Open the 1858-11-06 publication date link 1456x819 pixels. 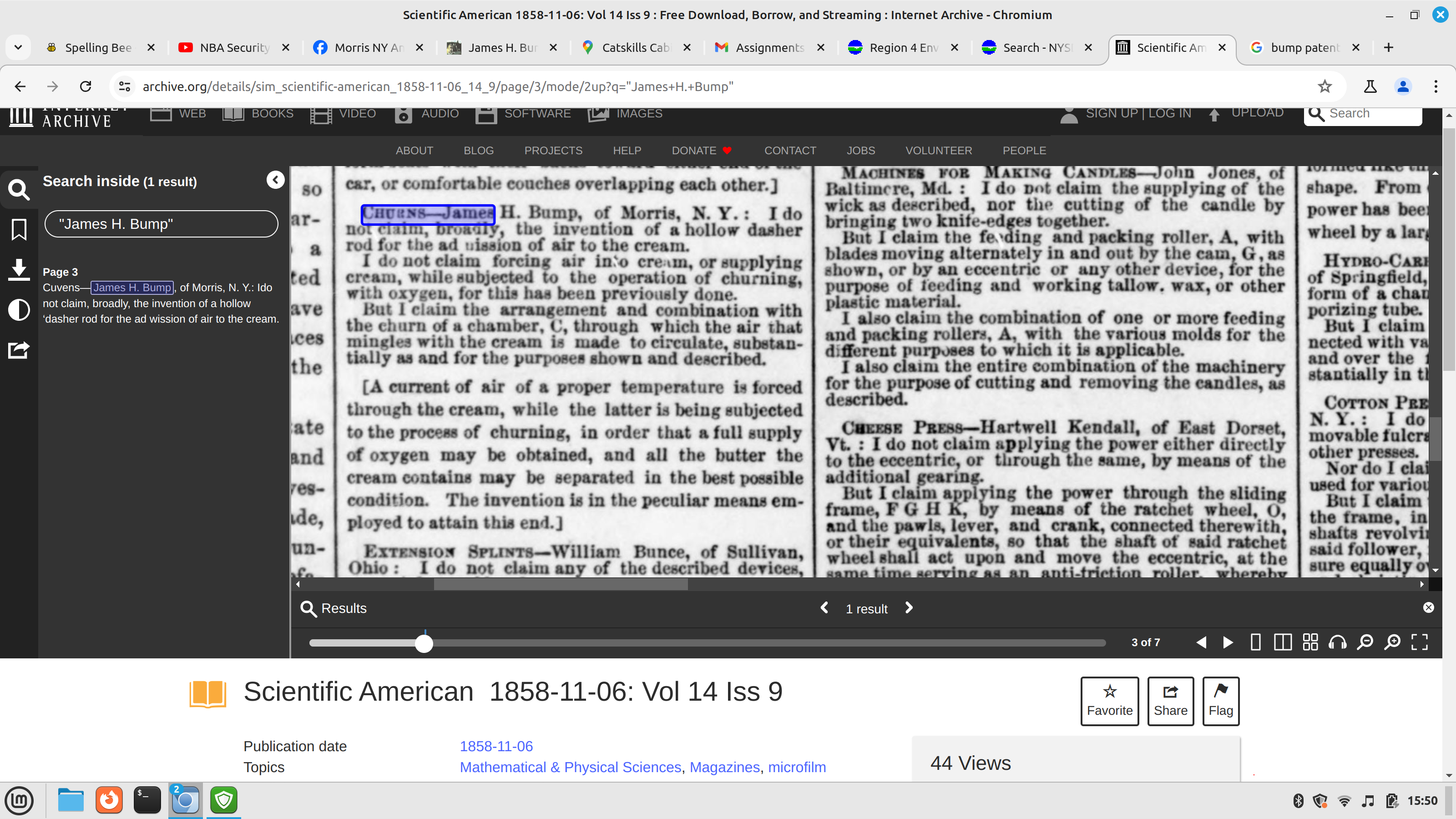click(x=496, y=746)
